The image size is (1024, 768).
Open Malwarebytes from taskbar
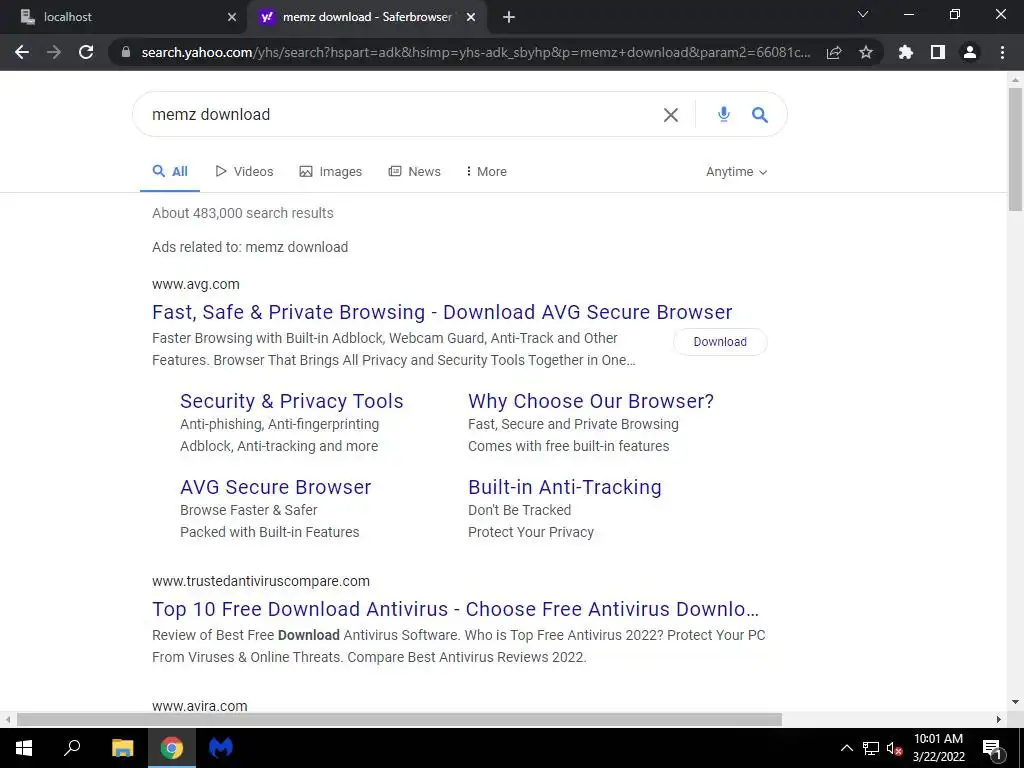pos(221,748)
